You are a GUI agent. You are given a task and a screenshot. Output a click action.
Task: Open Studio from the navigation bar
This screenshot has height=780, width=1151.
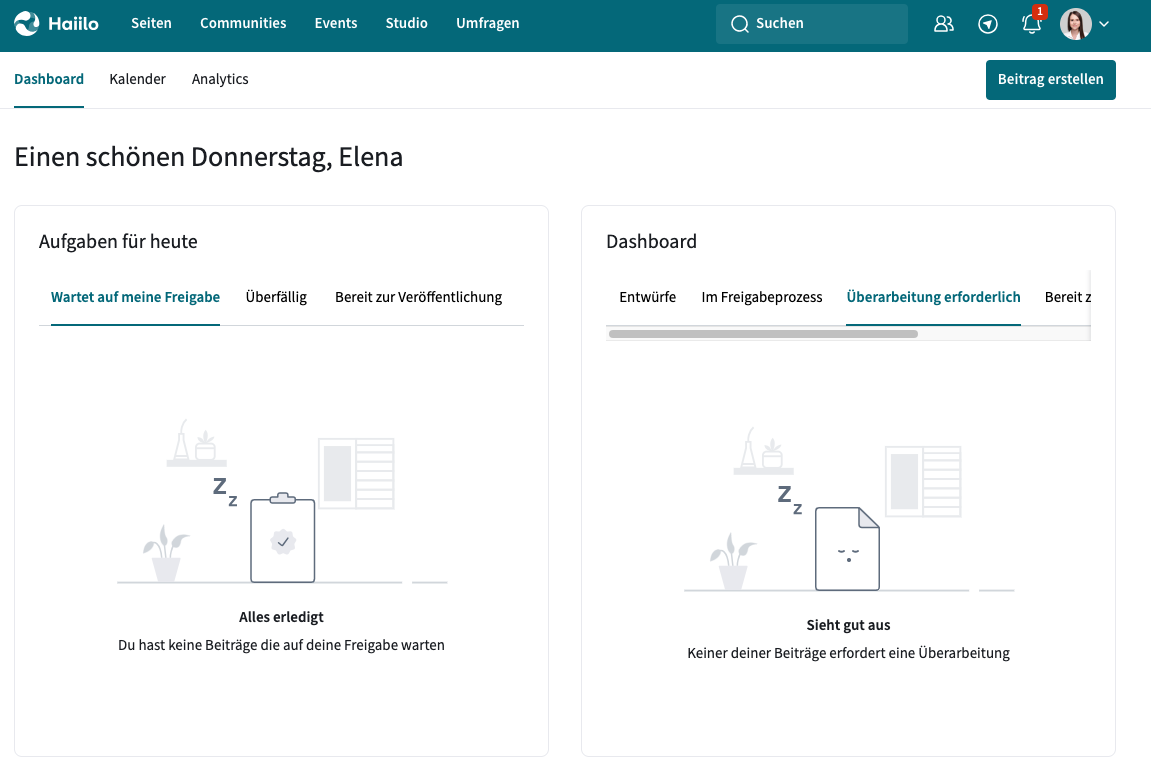tap(406, 24)
